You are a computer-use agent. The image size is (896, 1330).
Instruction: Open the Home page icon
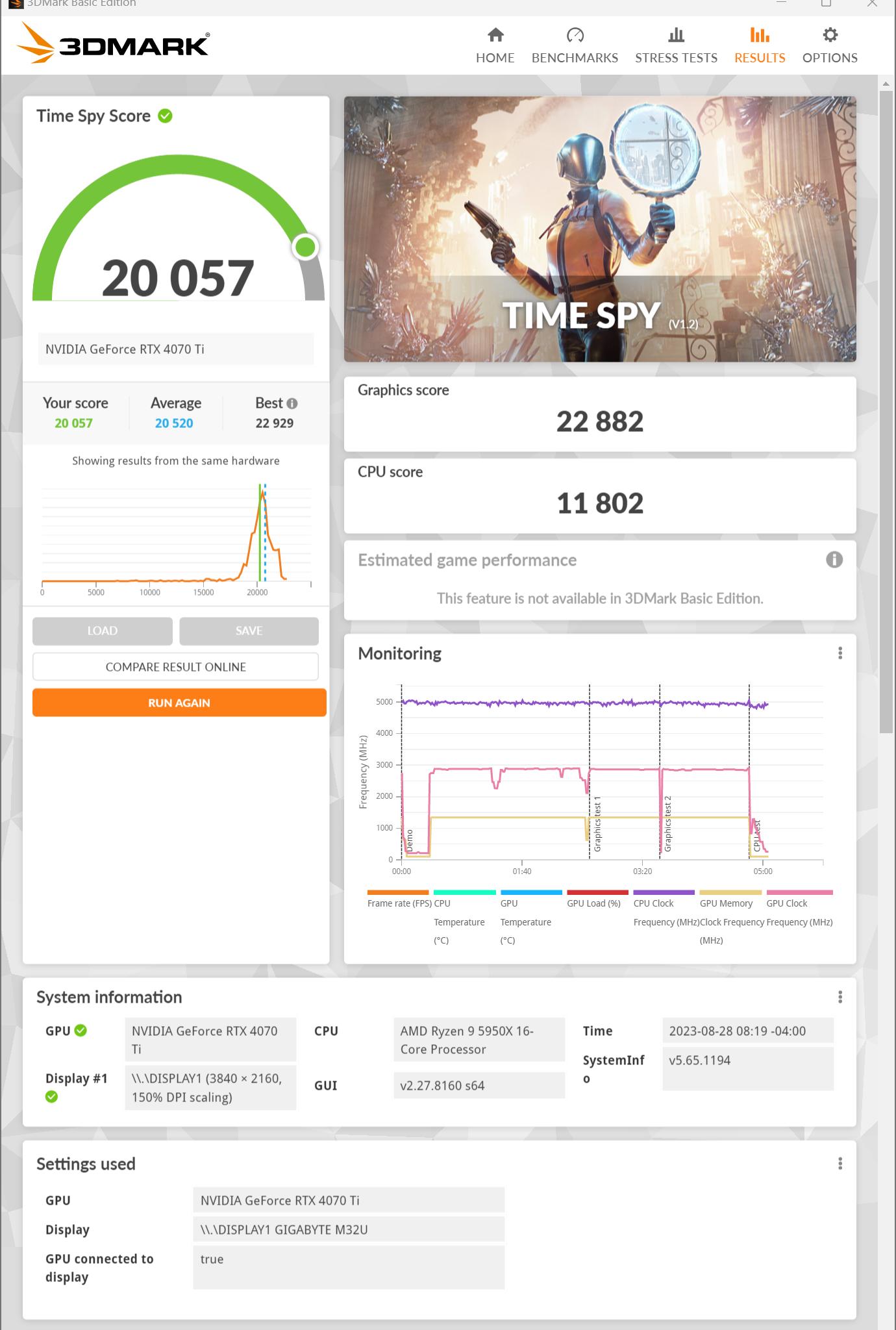pos(495,35)
